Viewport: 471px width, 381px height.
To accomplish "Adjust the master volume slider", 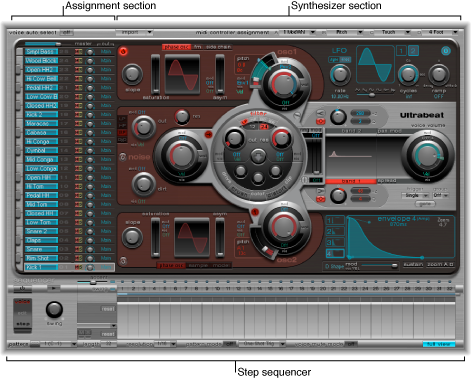I will [x=48, y=44].
